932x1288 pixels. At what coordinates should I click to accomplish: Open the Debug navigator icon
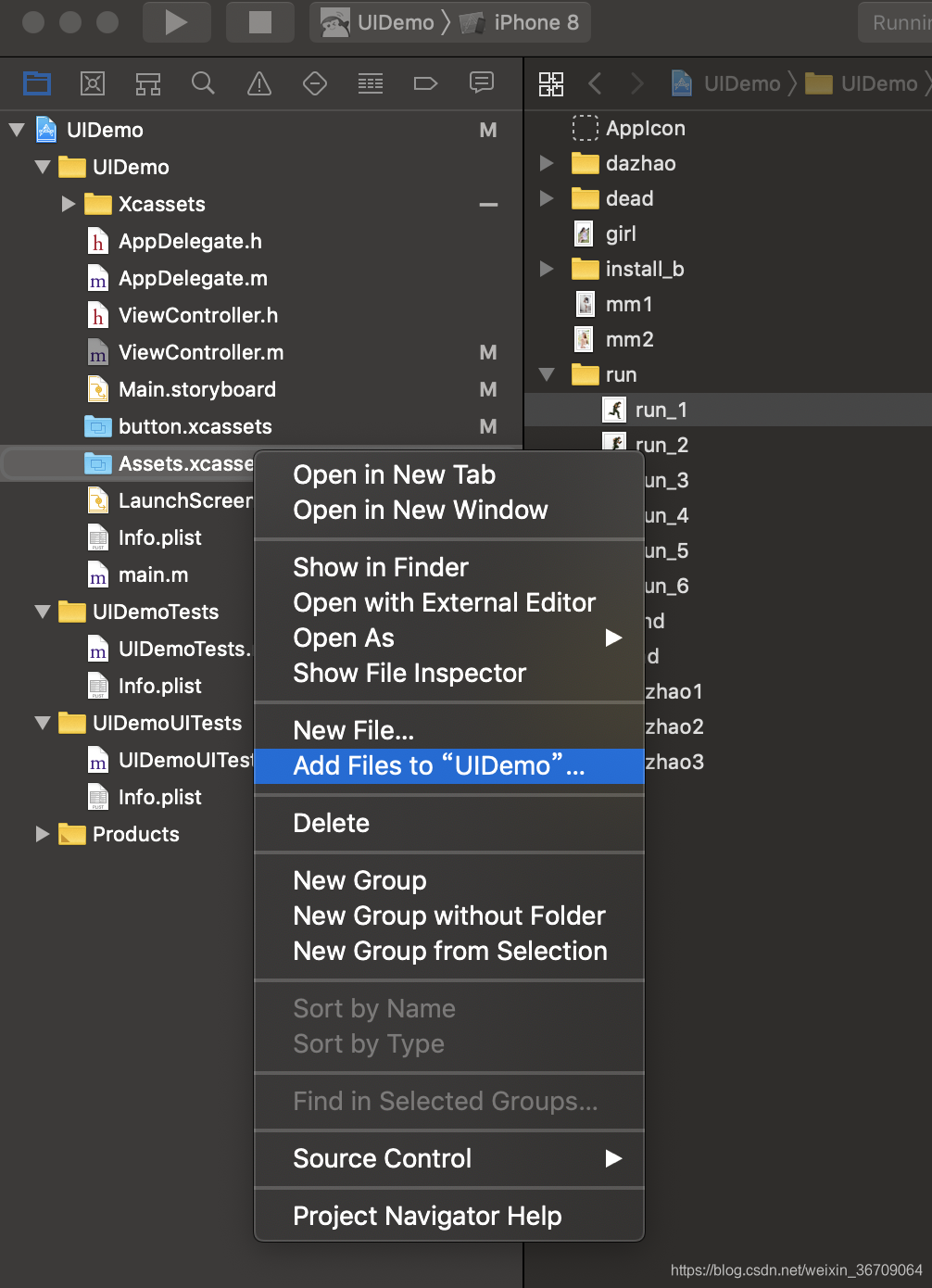click(x=371, y=83)
